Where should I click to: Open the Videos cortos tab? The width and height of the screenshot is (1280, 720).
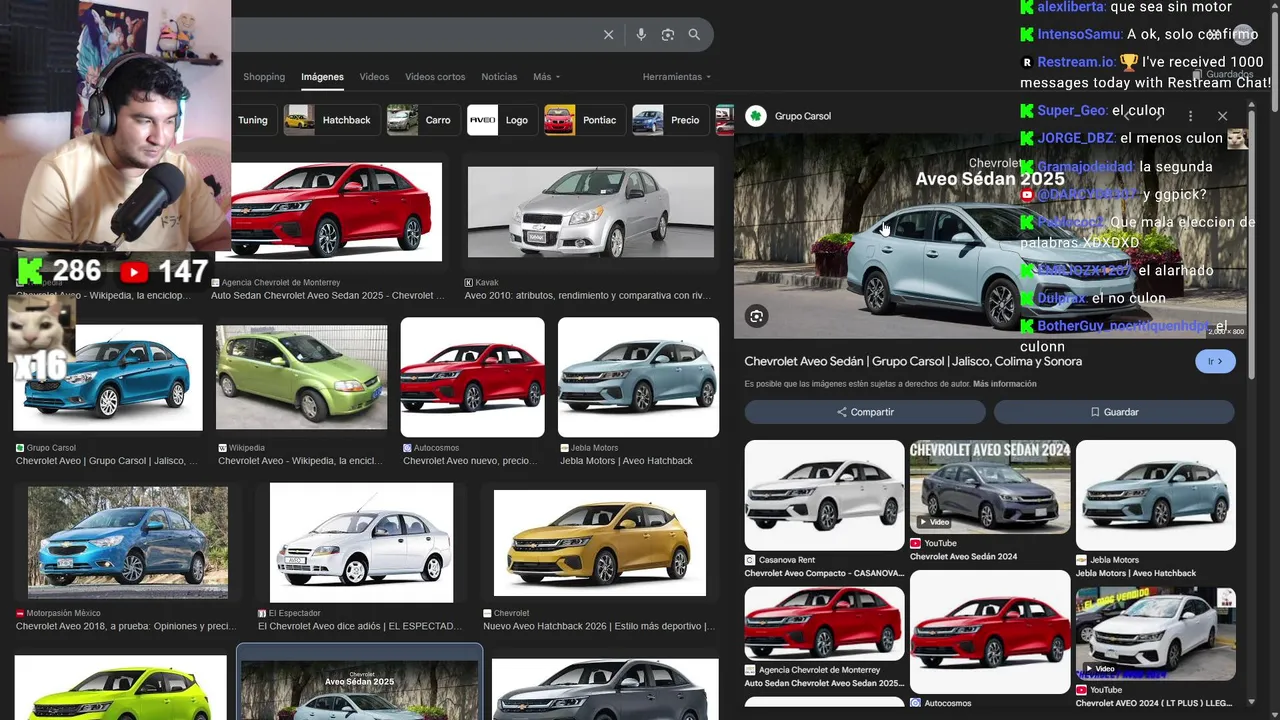coord(435,77)
